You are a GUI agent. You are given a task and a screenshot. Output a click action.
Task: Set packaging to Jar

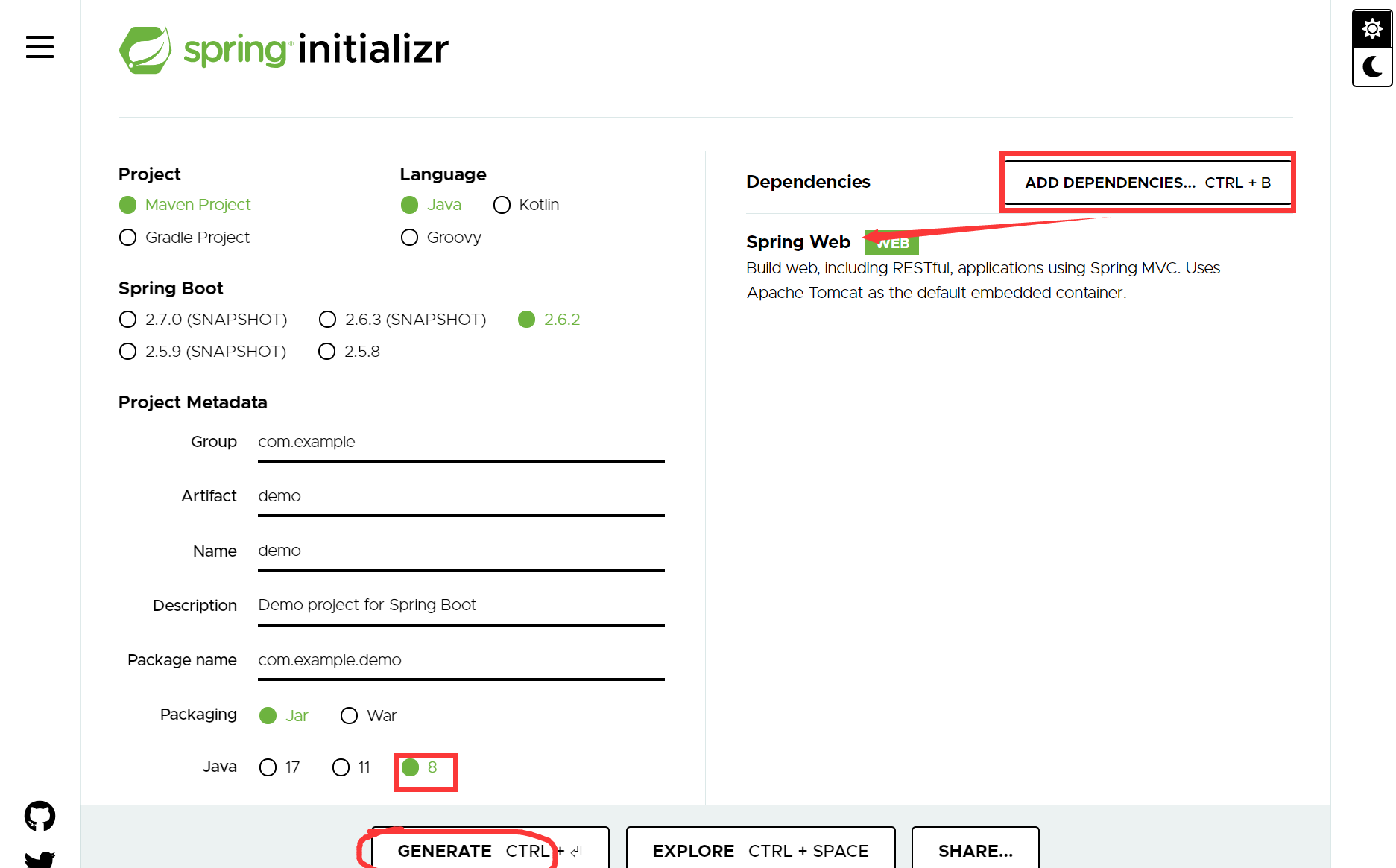coord(283,715)
